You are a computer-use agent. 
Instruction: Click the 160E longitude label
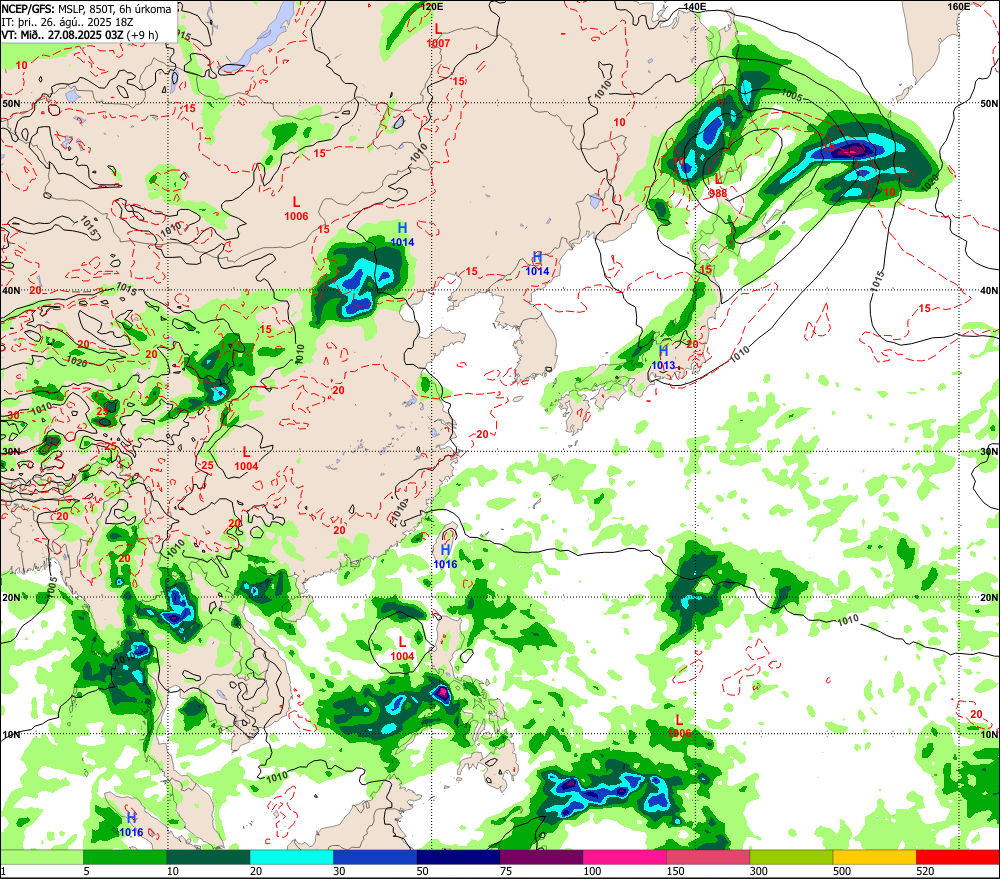click(959, 6)
